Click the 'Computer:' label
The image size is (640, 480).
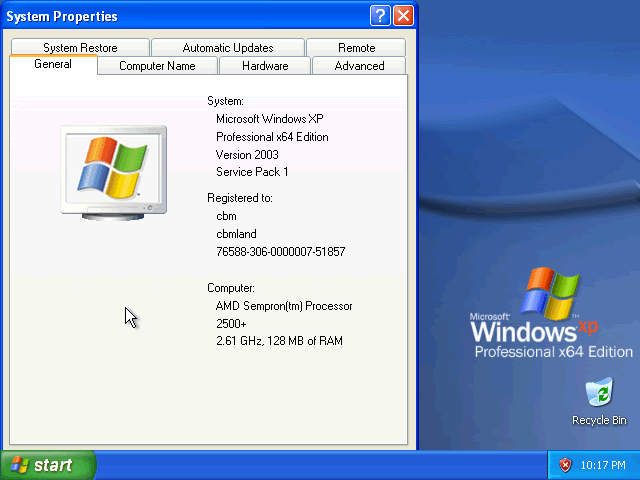pos(231,288)
